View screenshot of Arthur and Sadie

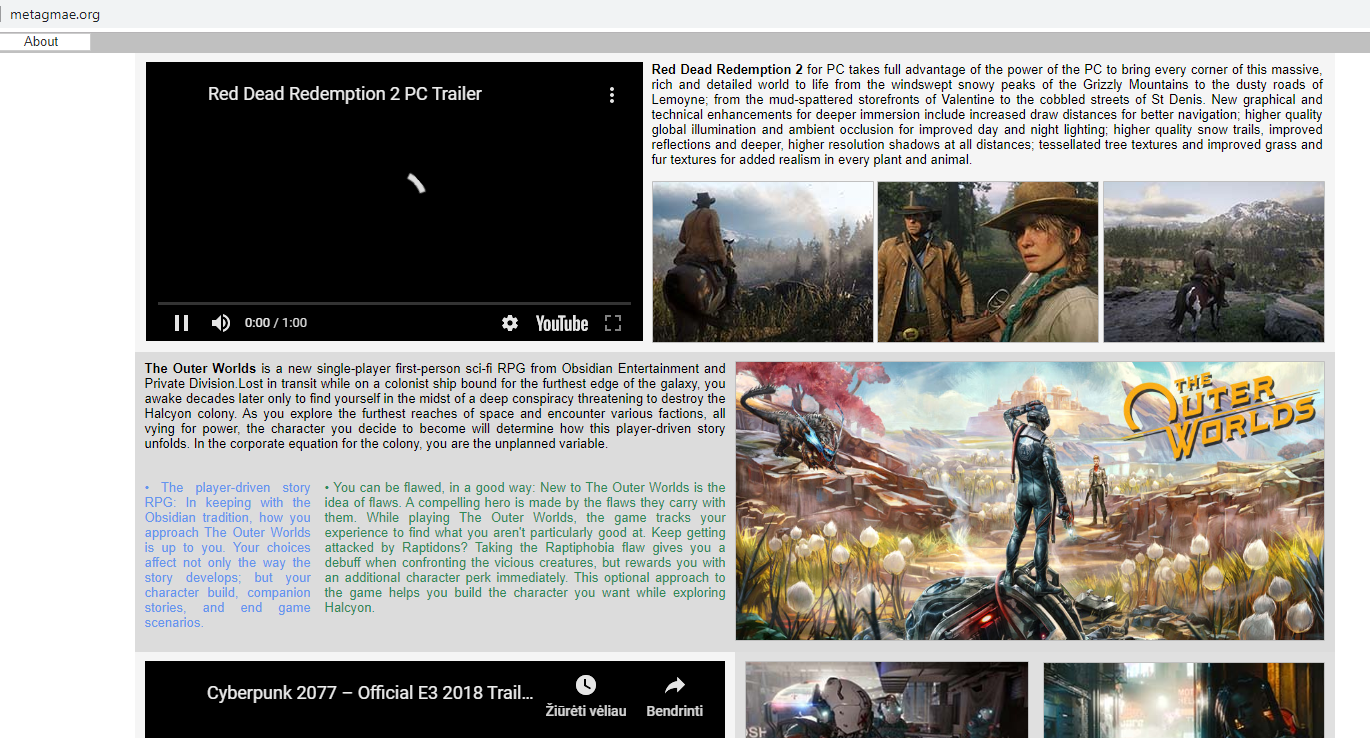[988, 261]
